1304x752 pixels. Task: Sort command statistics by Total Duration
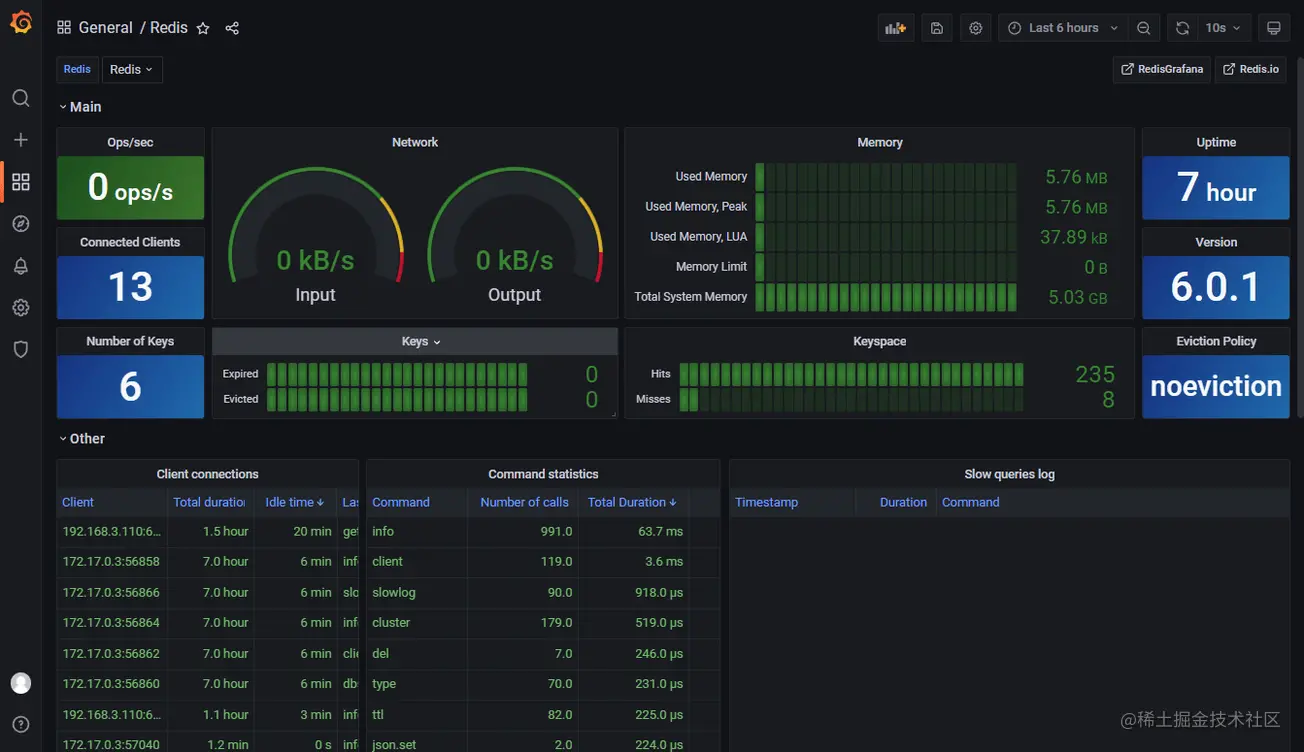pos(632,502)
